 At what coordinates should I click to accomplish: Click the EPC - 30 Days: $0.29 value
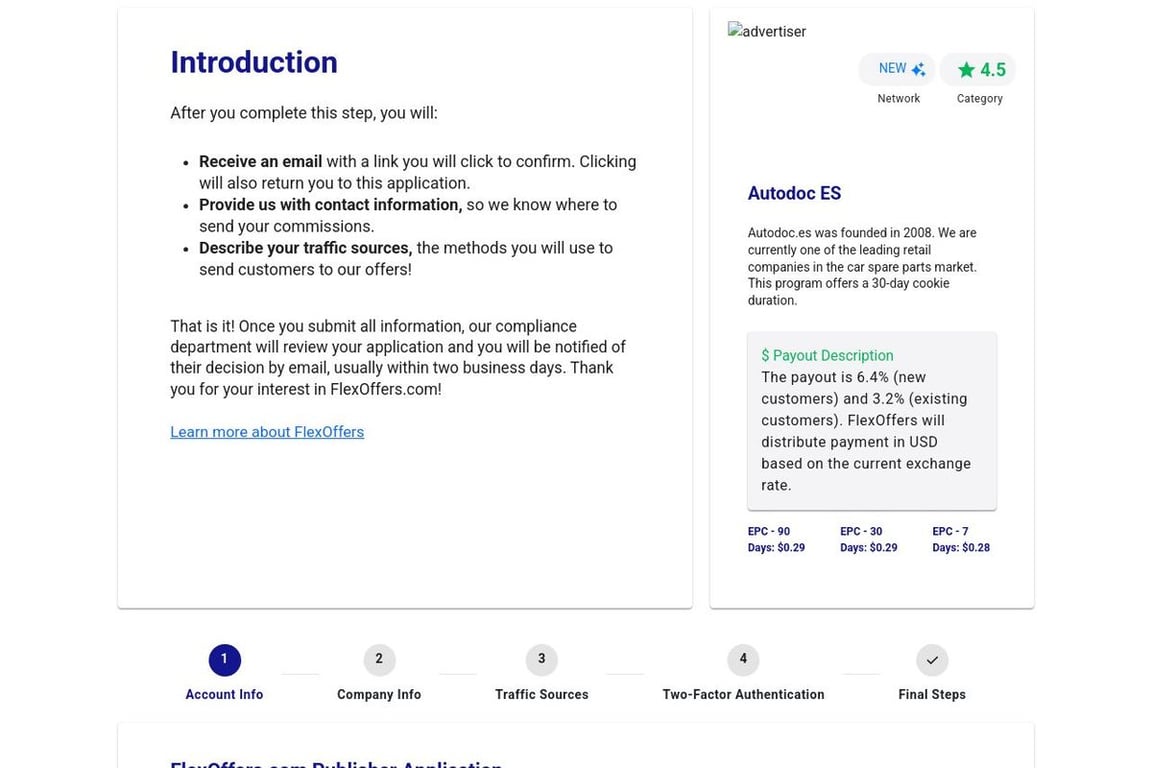(868, 539)
